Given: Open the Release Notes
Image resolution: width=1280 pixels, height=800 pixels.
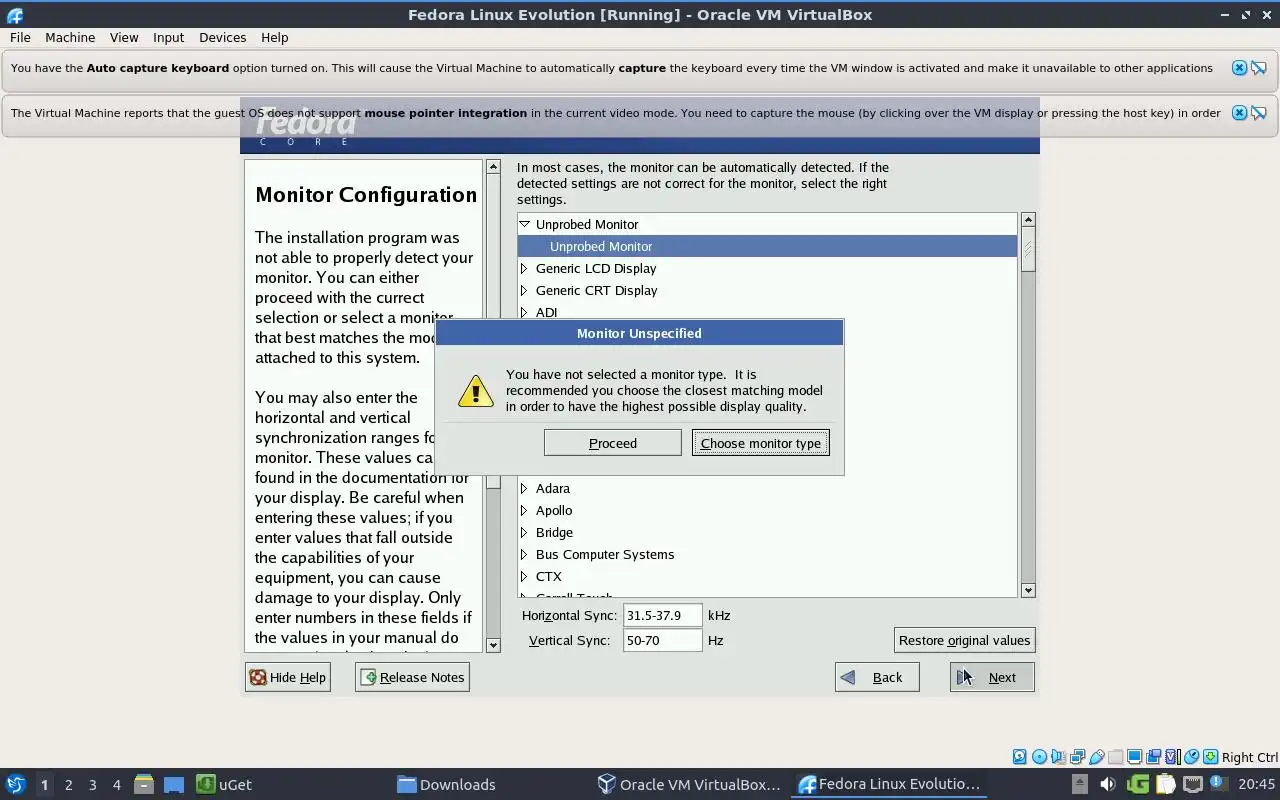Looking at the screenshot, I should pyautogui.click(x=412, y=677).
